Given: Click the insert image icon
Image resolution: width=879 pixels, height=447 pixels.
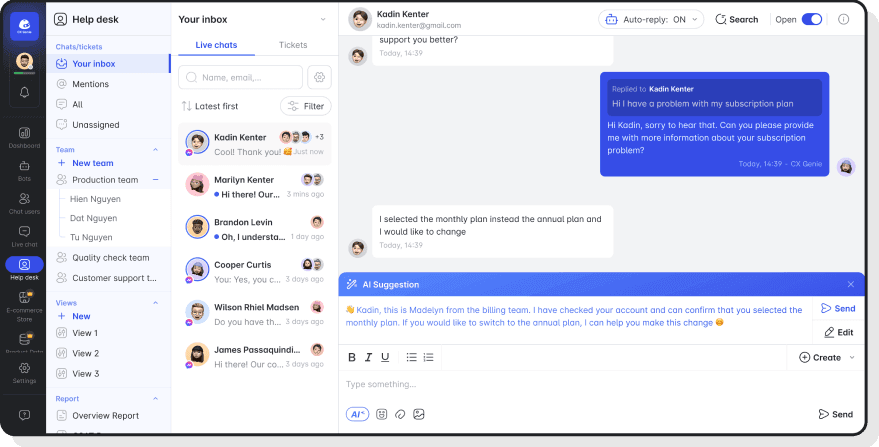Looking at the screenshot, I should (419, 414).
